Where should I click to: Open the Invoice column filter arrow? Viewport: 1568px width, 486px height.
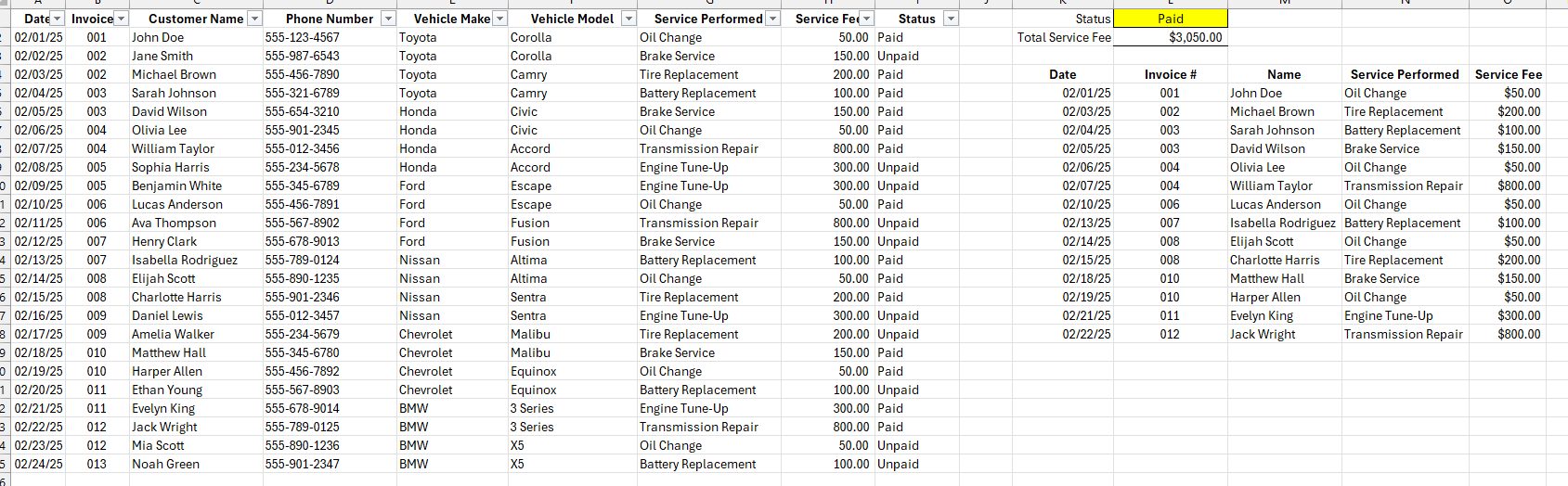point(120,19)
